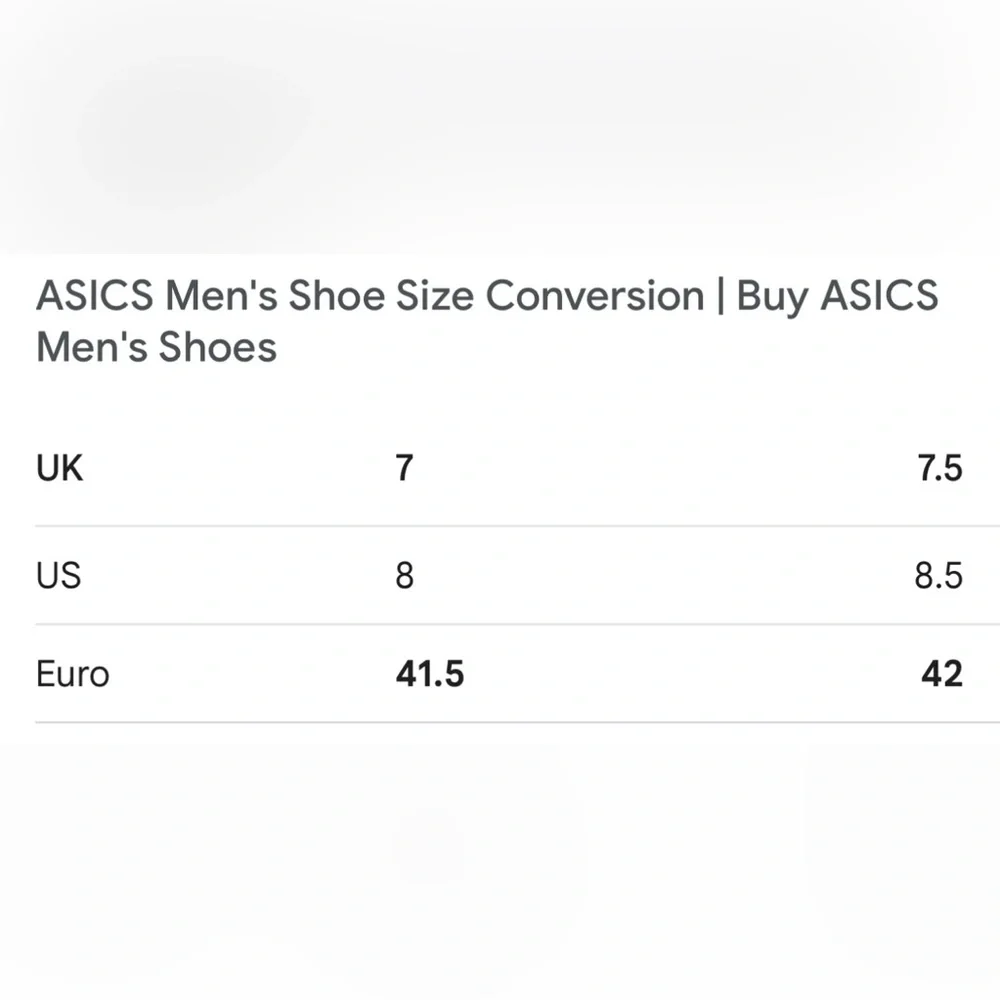Click Euro size 41.5 cell
Viewport: 1000px width, 1000px height.
click(430, 674)
